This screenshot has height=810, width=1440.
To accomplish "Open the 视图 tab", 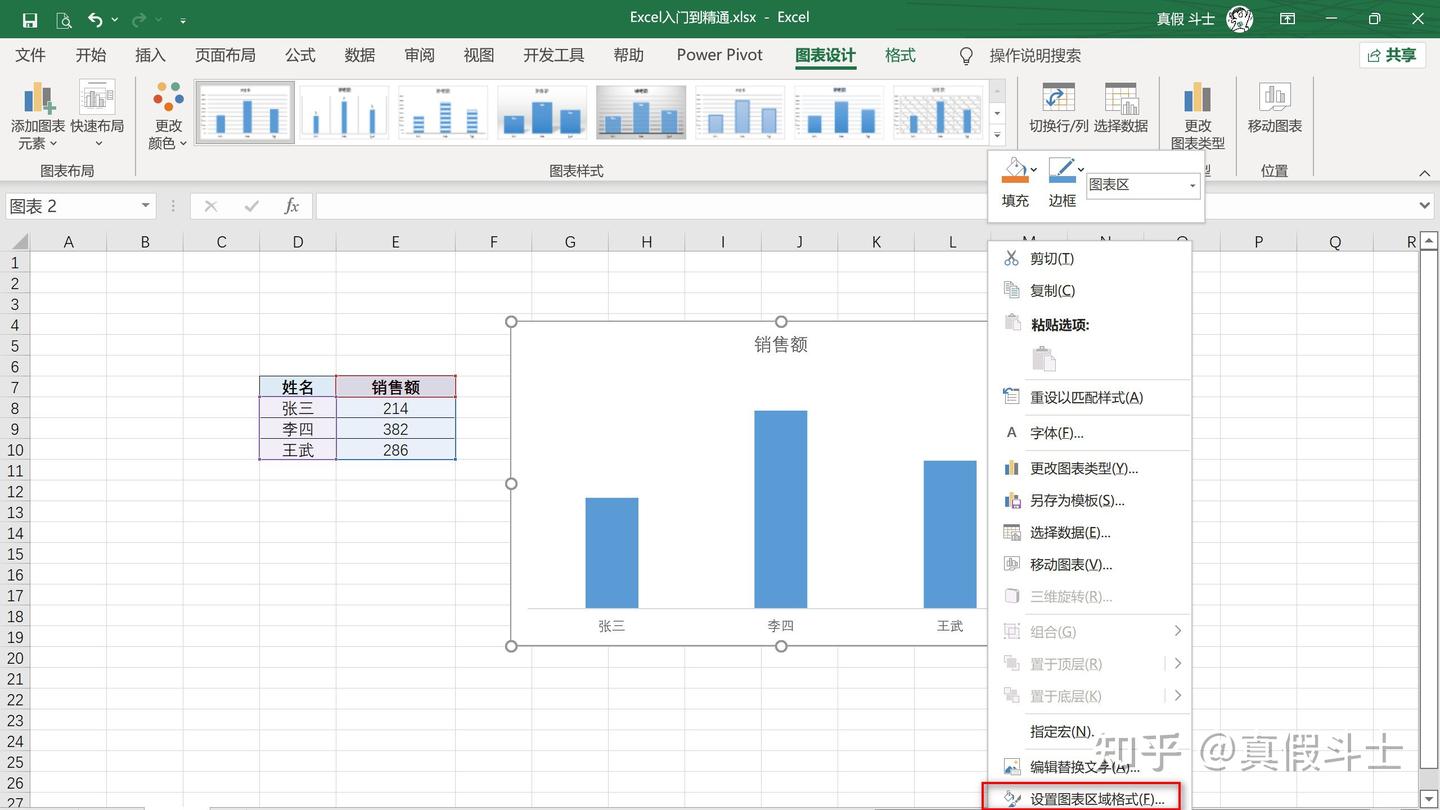I will [x=479, y=55].
